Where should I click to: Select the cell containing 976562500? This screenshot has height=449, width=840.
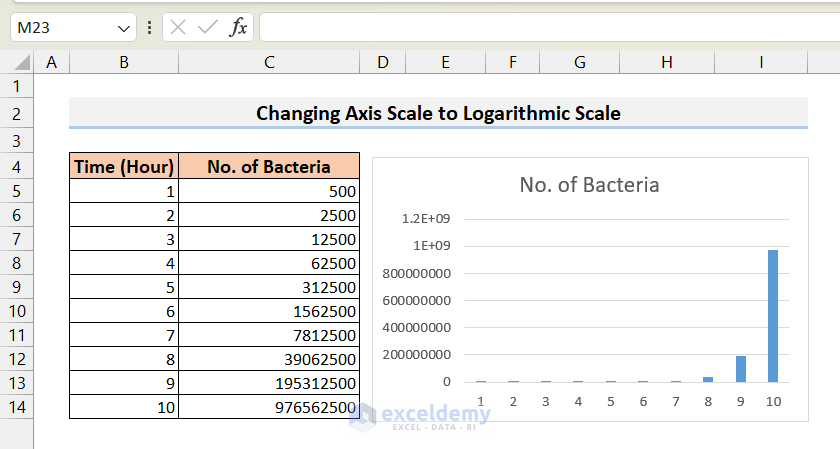click(269, 408)
